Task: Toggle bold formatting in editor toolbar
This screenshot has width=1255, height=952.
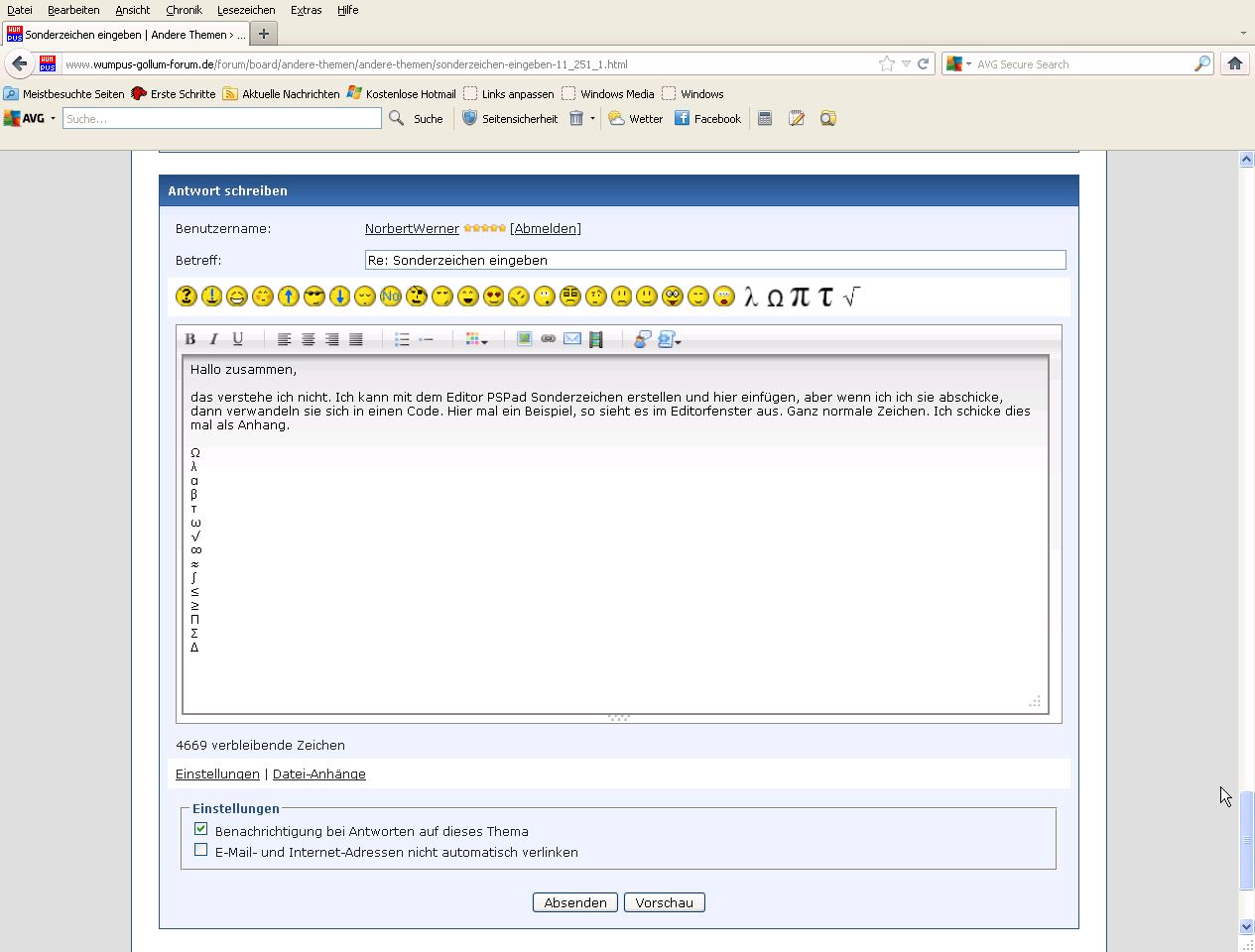Action: pos(190,339)
